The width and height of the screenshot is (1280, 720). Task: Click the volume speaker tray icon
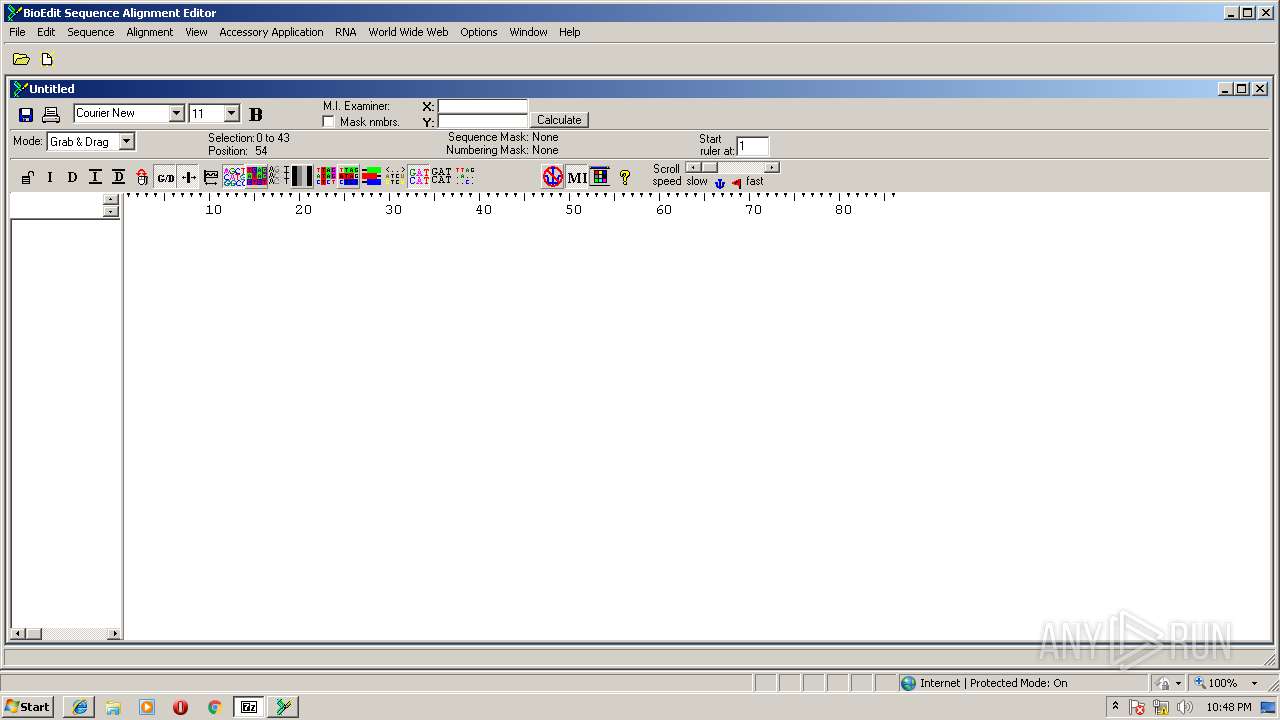pyautogui.click(x=1185, y=708)
